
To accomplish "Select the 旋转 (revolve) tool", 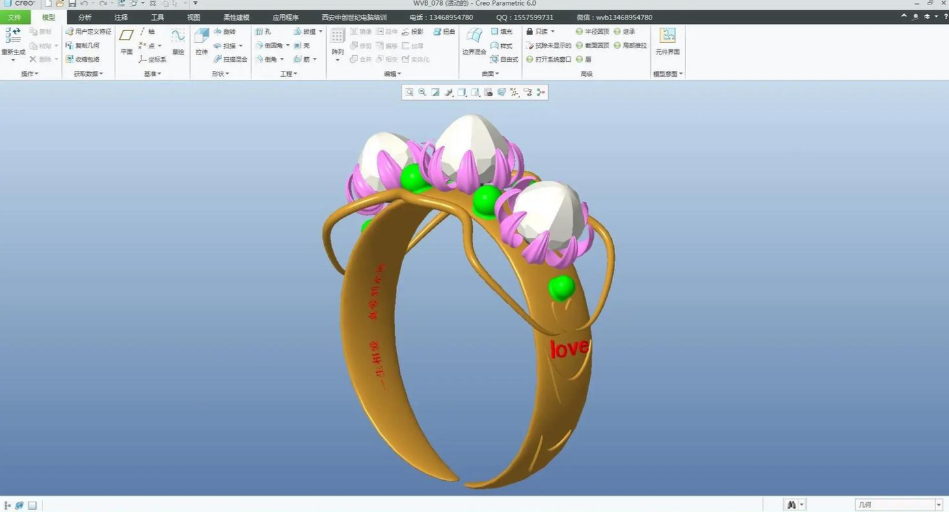I will 225,31.
